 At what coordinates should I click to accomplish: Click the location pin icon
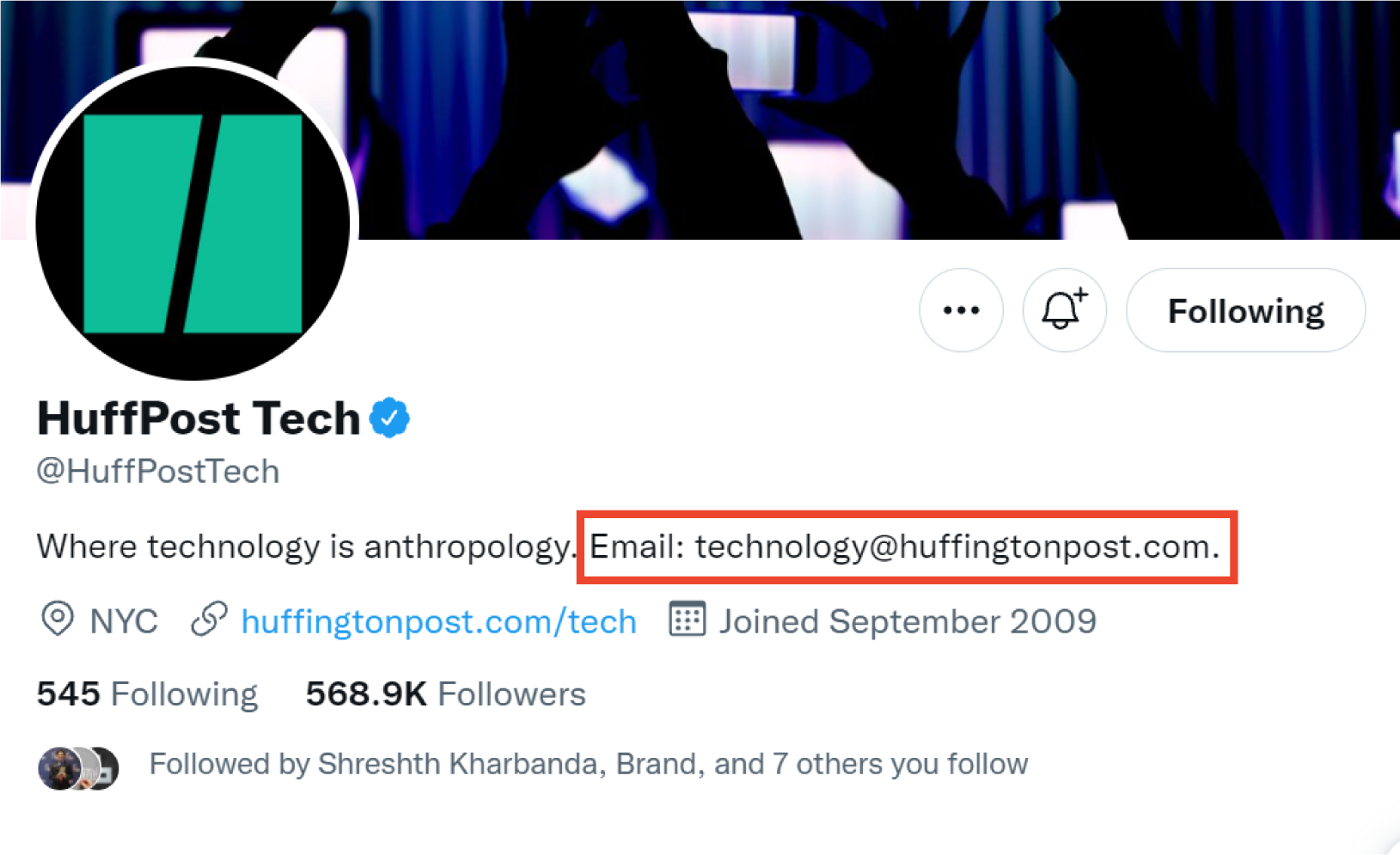58,620
